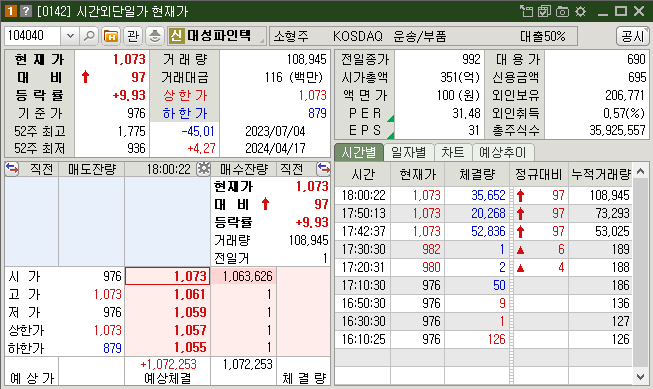The width and height of the screenshot is (653, 389).
Task: Click the 총주식수 value 35,925,557
Action: (617, 130)
